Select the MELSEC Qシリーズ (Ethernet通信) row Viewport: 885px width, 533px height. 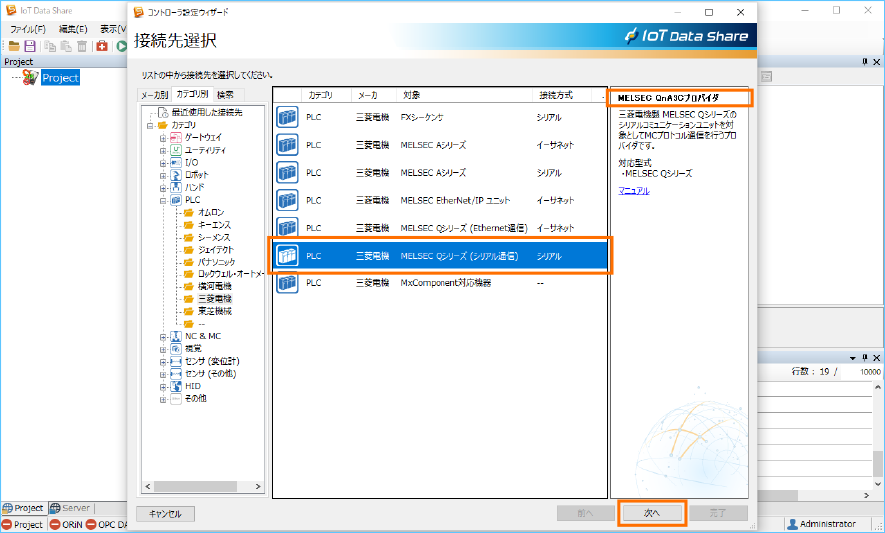click(x=440, y=228)
